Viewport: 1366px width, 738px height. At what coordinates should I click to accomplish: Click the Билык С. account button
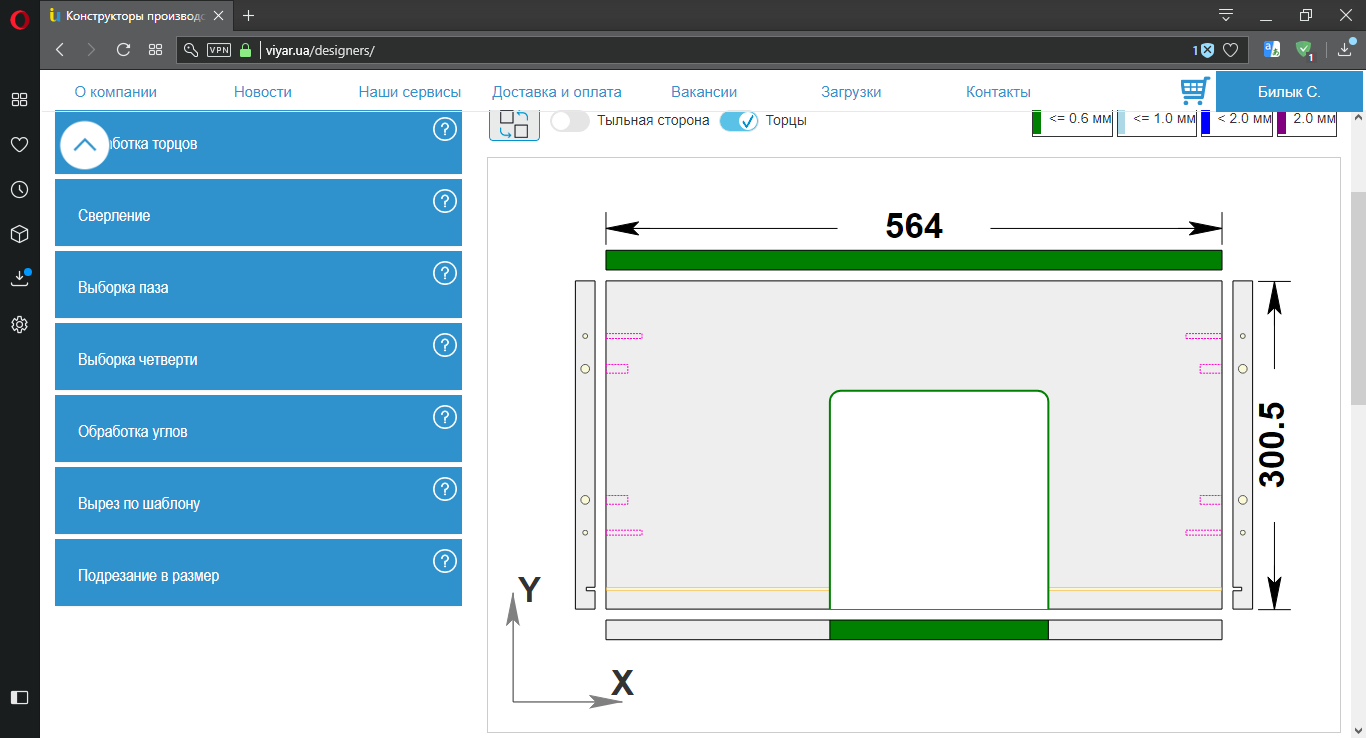pos(1289,91)
